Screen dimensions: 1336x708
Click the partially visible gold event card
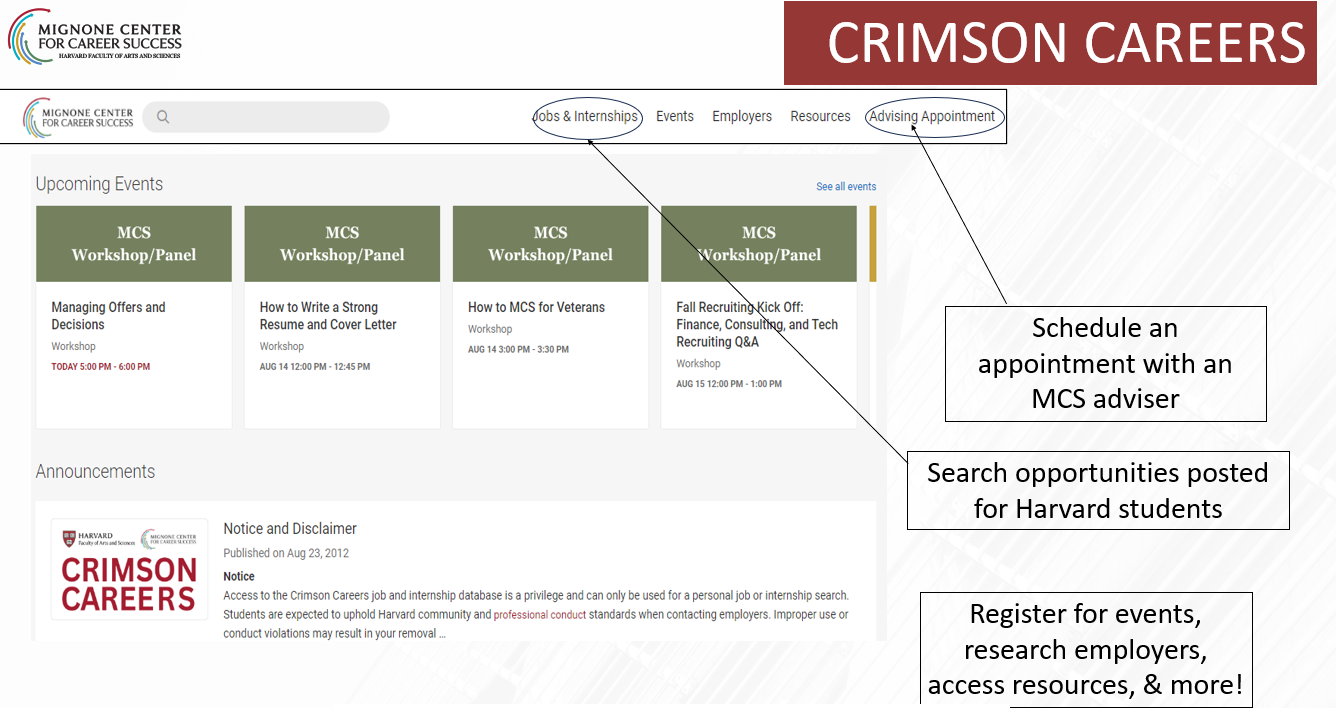[x=873, y=244]
